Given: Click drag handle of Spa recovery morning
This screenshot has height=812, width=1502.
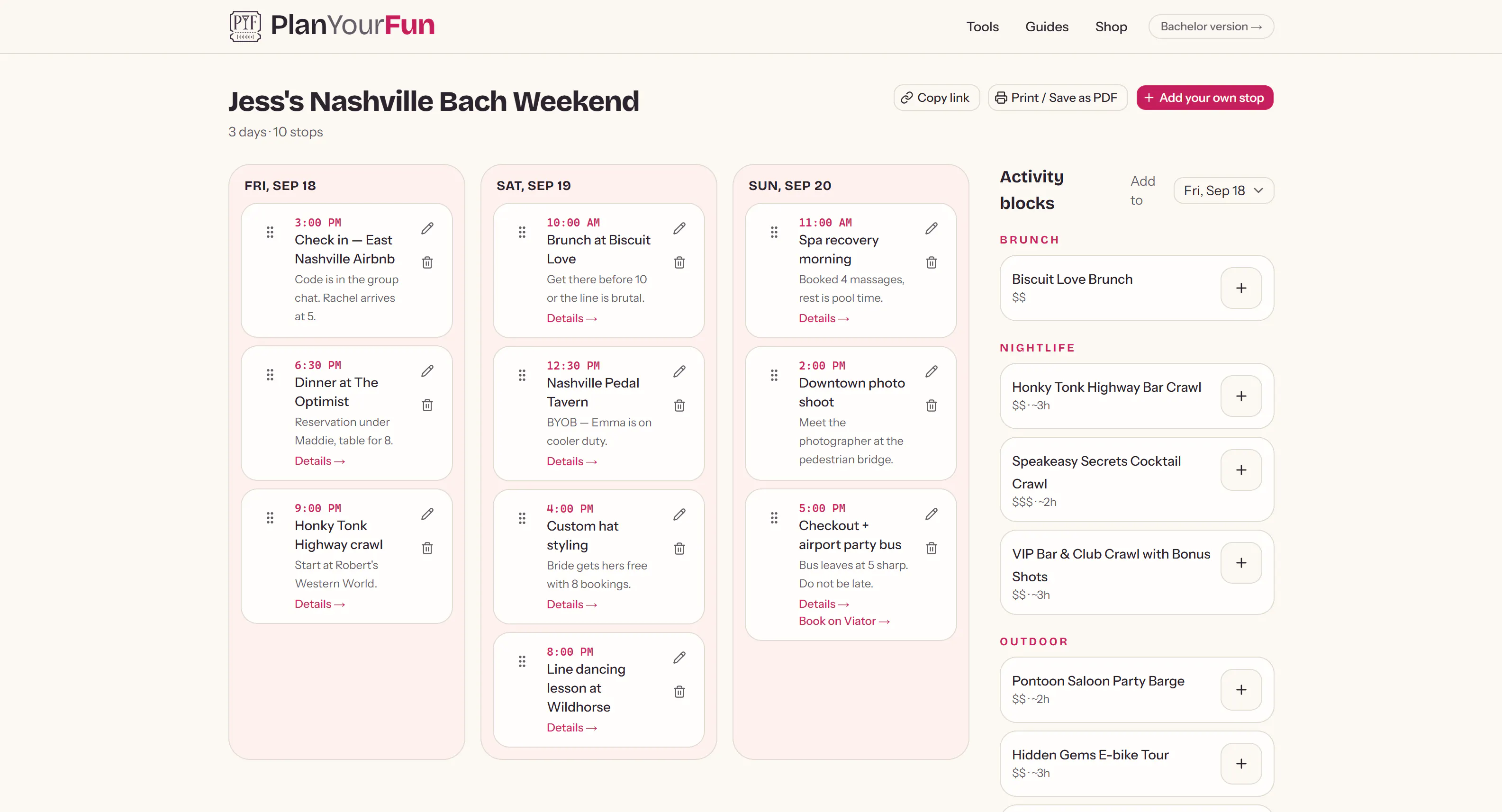Looking at the screenshot, I should point(774,232).
